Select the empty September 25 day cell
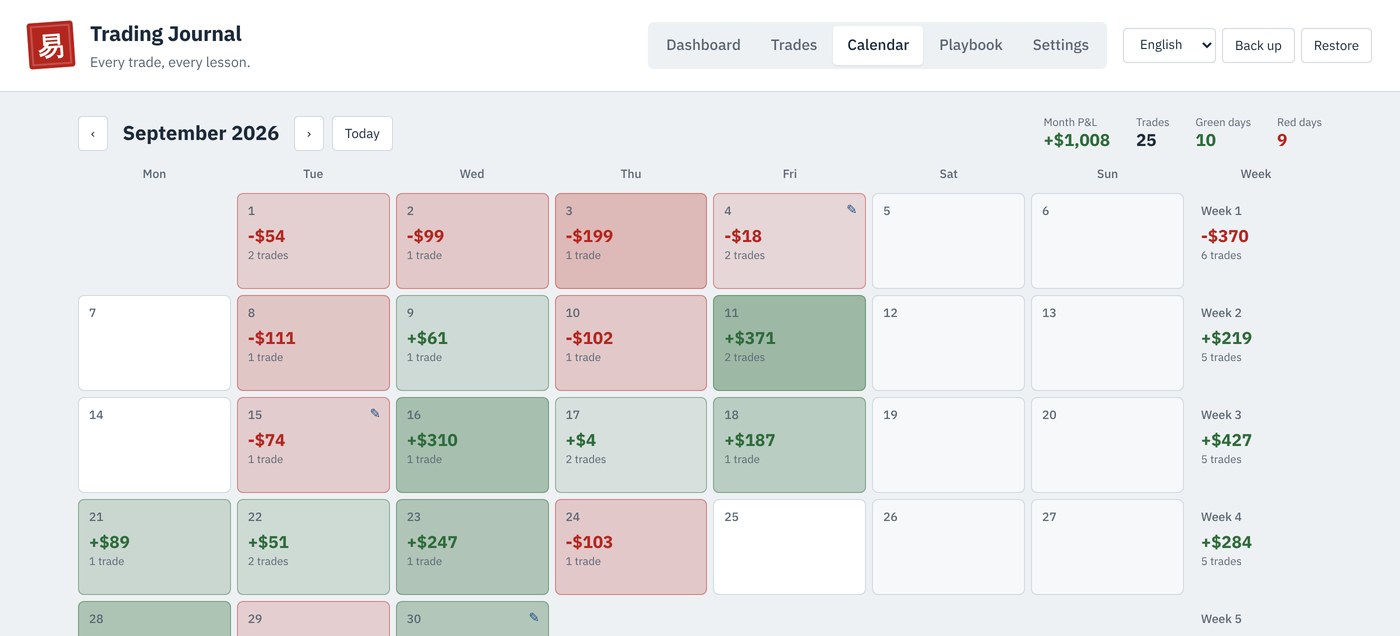 pyautogui.click(x=790, y=547)
